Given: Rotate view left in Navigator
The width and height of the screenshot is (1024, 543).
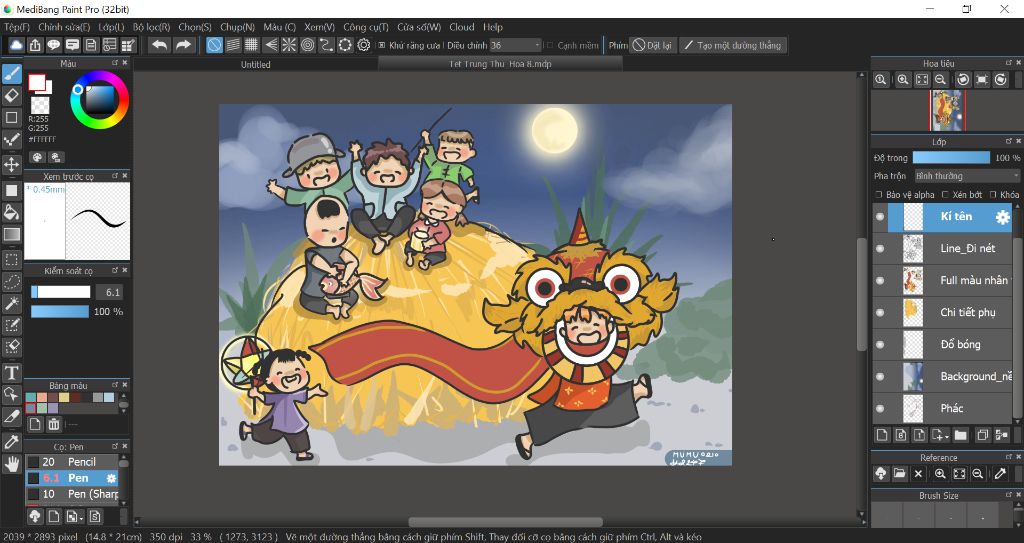Looking at the screenshot, I should coord(963,80).
